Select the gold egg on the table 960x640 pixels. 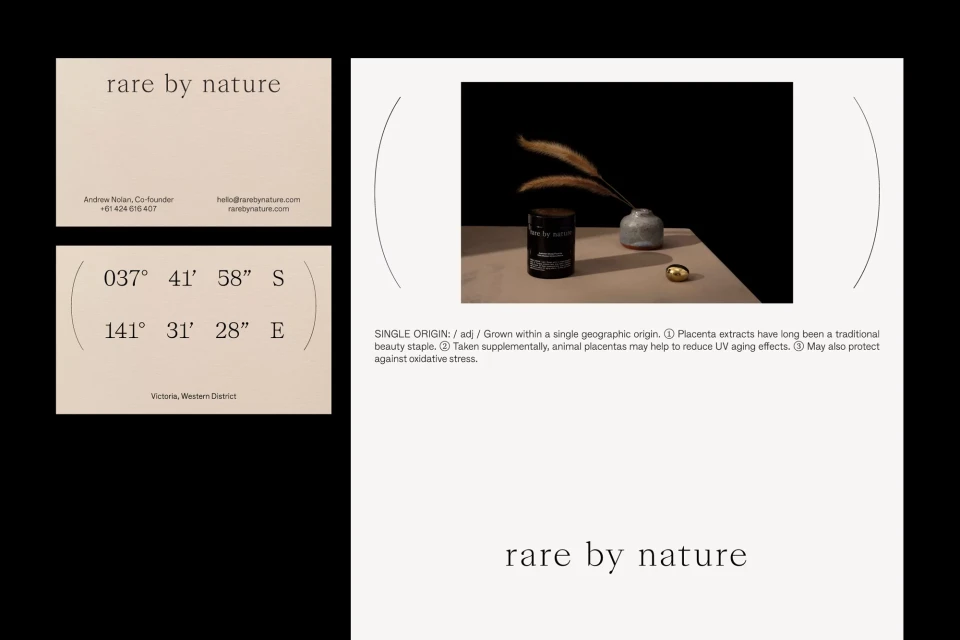[676, 273]
